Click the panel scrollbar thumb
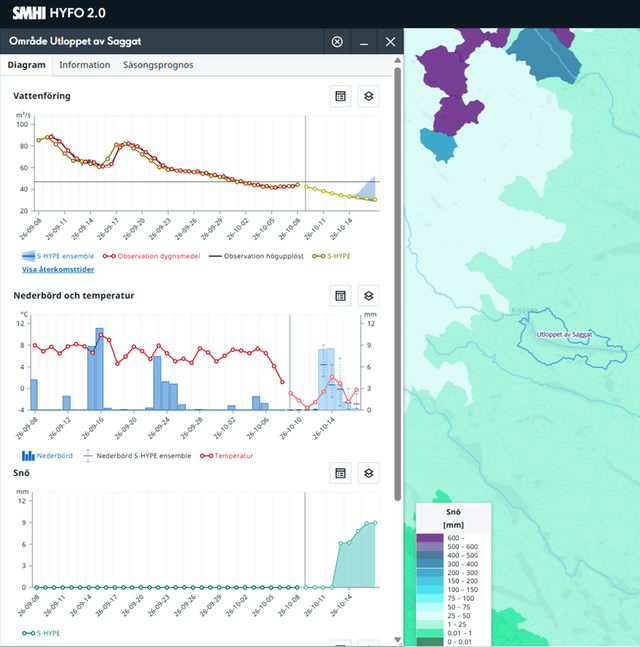This screenshot has height=647, width=640. point(397,284)
